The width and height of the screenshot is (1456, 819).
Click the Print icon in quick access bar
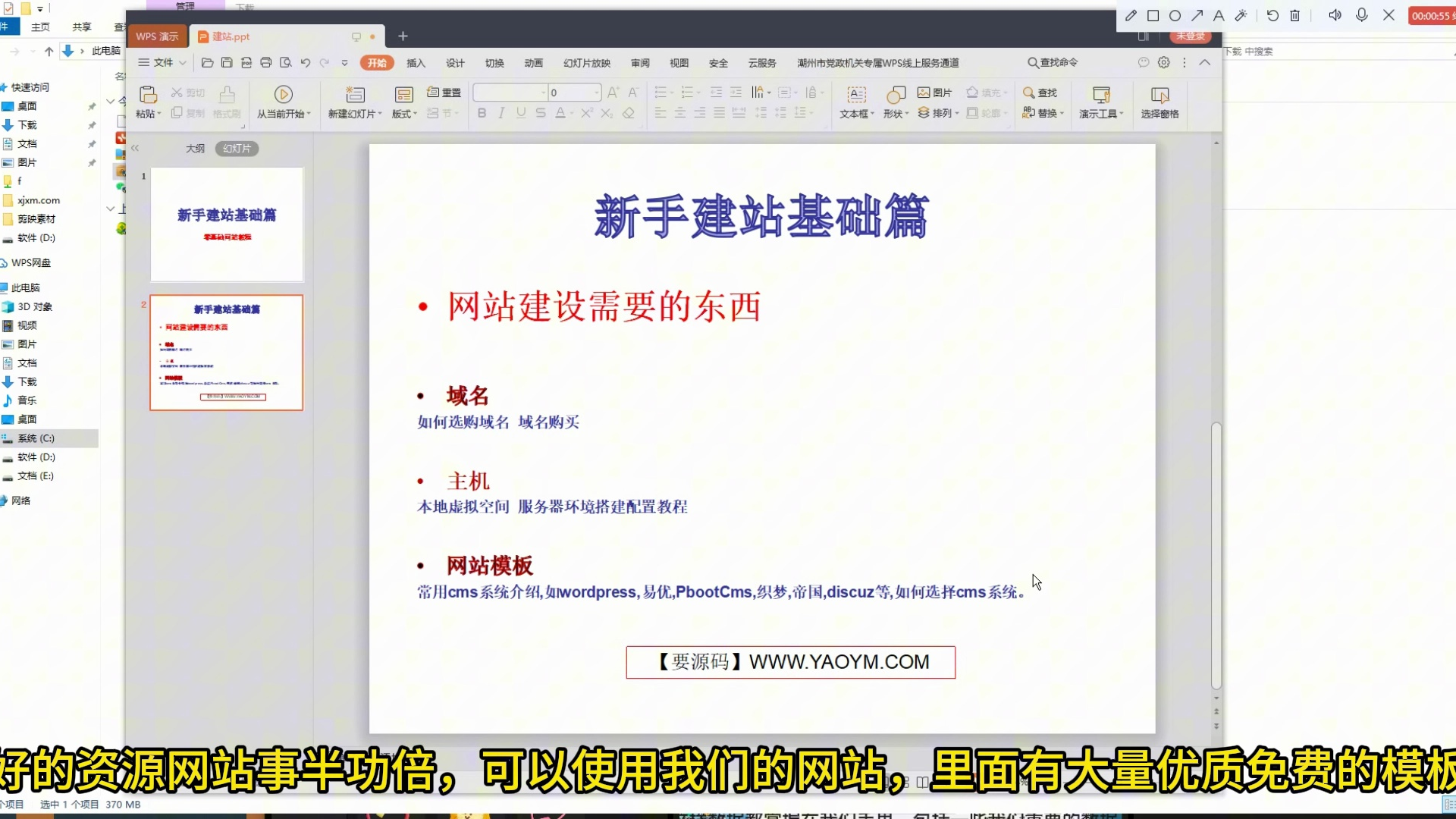(265, 63)
